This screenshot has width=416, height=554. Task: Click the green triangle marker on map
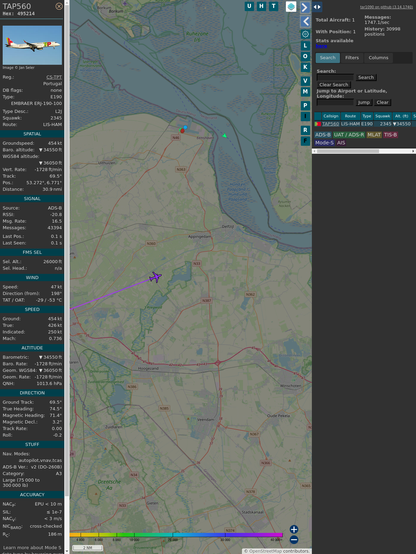click(224, 135)
